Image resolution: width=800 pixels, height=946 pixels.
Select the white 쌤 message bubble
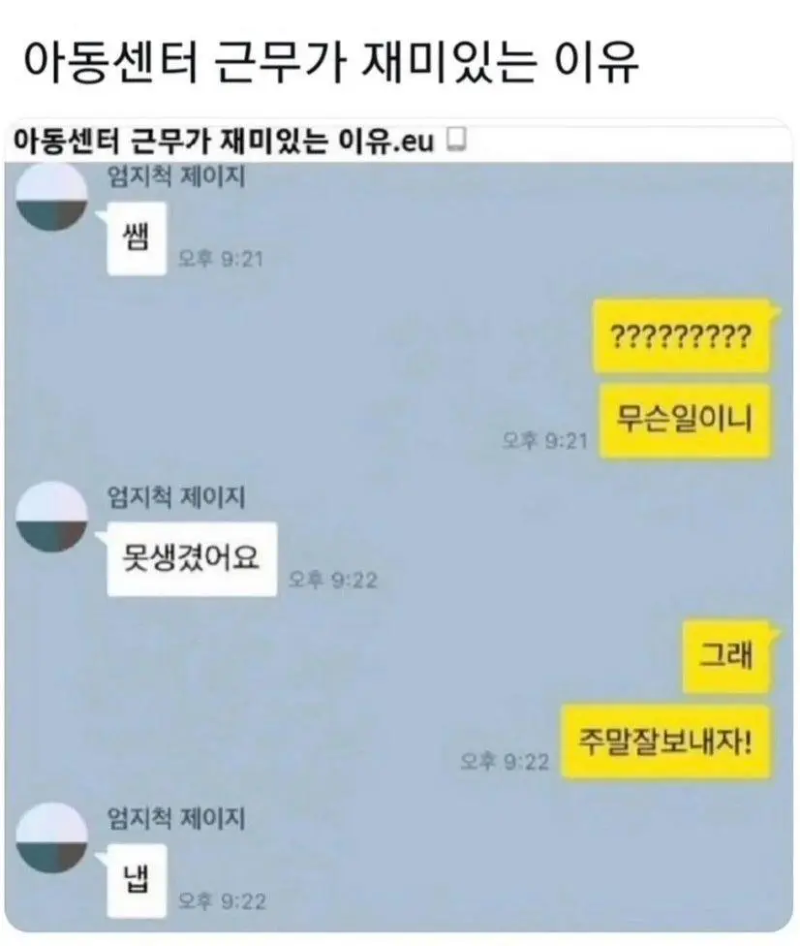[136, 238]
